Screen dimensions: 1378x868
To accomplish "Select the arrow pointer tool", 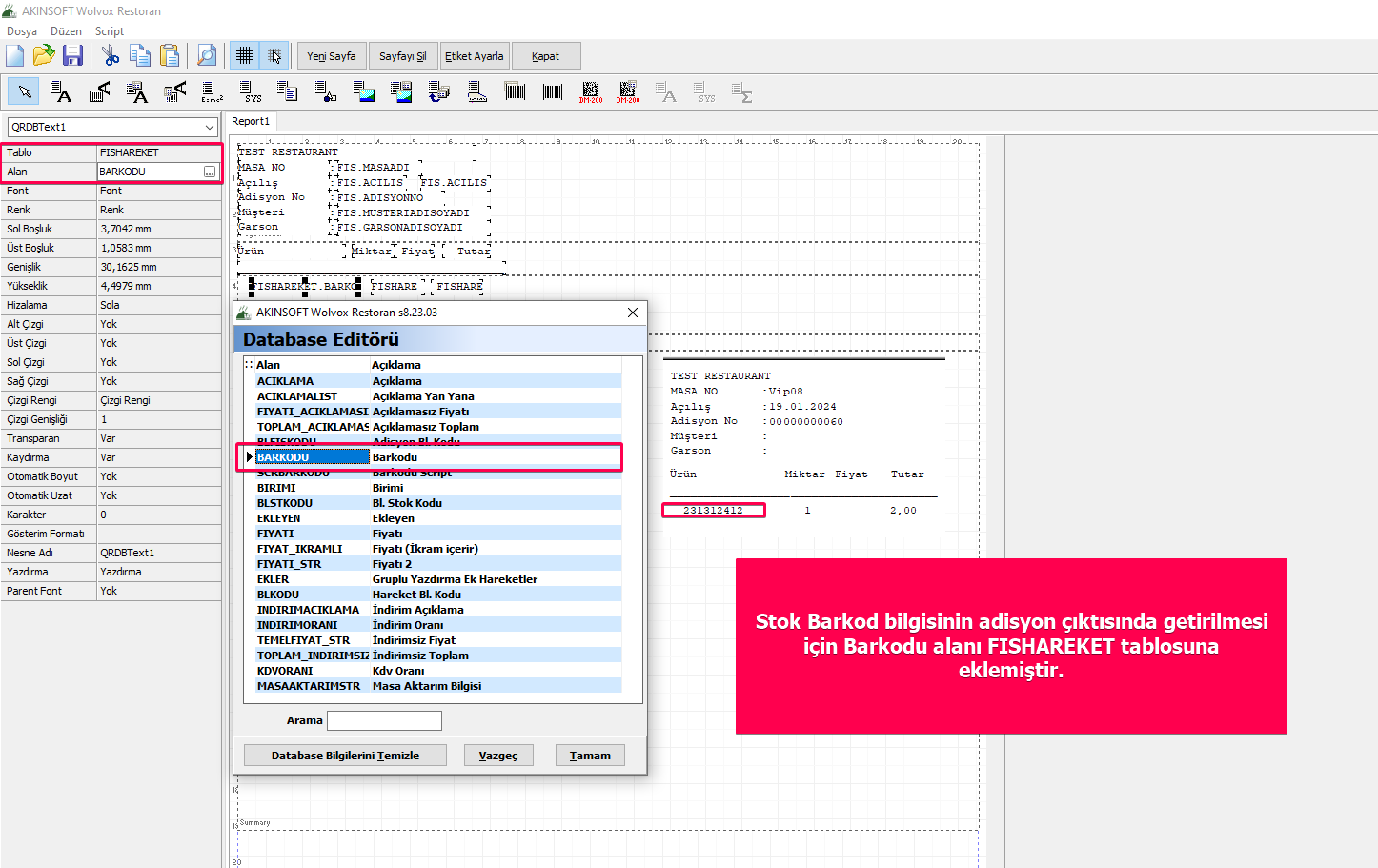I will pyautogui.click(x=24, y=92).
